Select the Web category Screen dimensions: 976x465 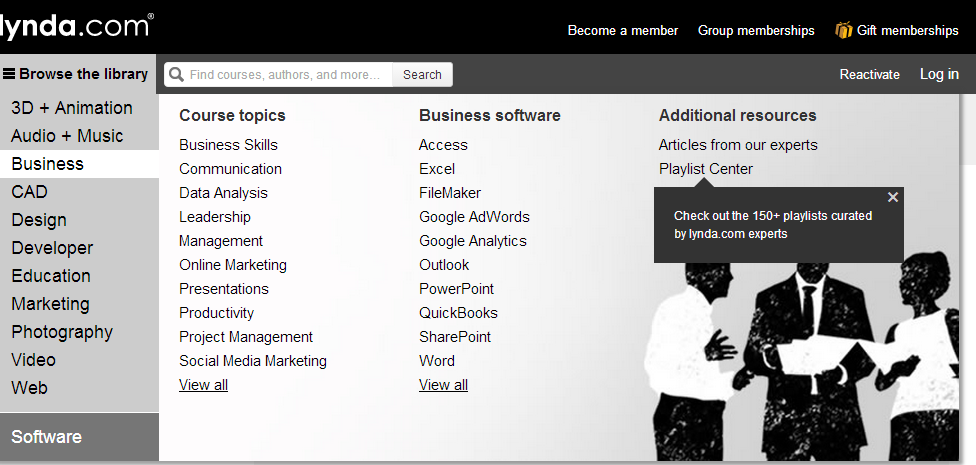coord(29,388)
